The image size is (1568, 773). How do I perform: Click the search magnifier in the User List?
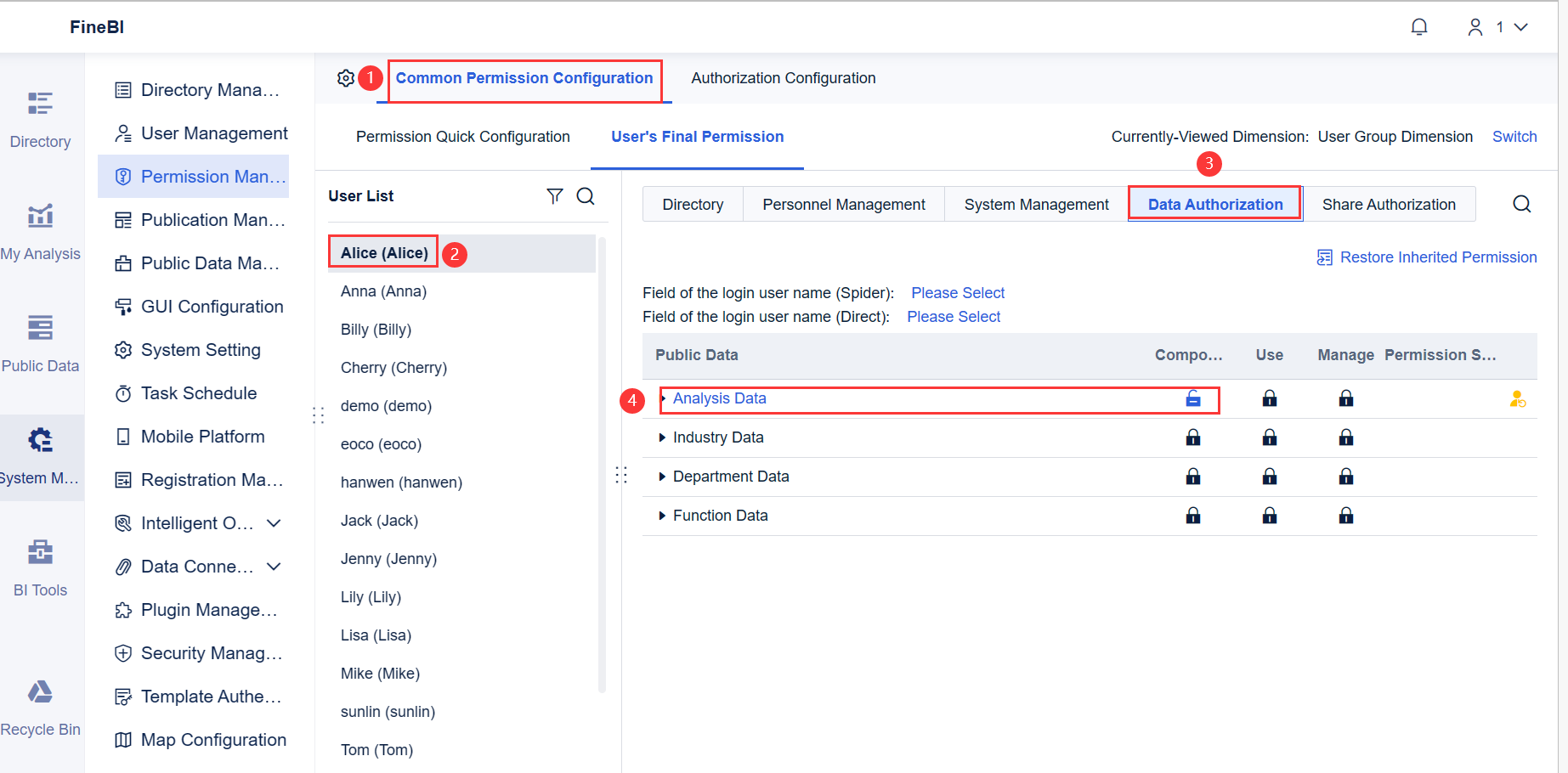586,196
